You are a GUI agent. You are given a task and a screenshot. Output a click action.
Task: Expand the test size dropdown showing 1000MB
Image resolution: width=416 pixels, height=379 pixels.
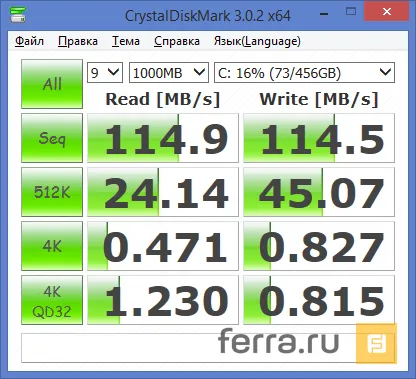[169, 72]
